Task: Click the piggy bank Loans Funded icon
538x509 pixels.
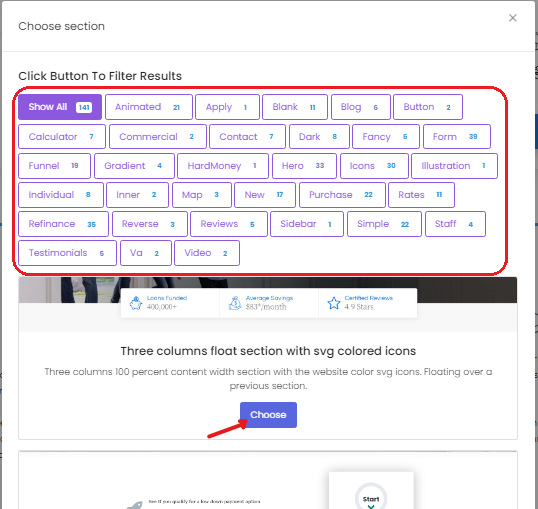Action: click(136, 303)
